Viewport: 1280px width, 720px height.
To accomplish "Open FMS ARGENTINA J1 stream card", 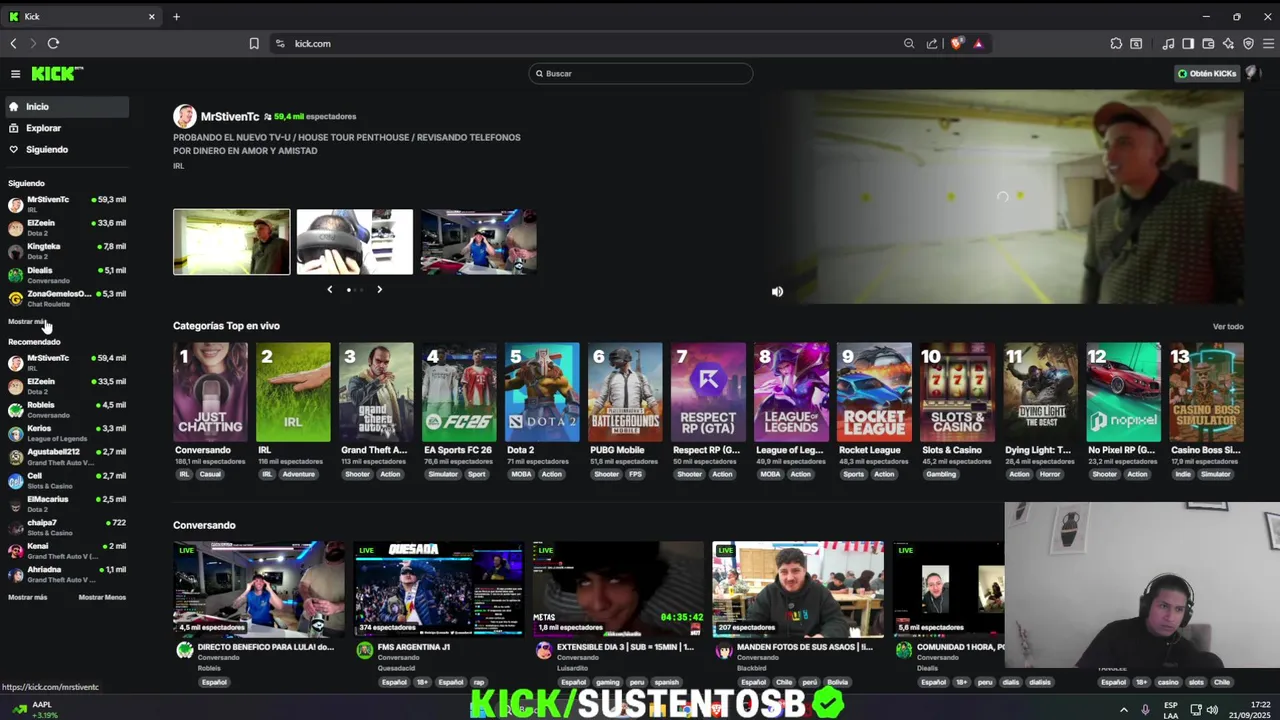I will click(438, 588).
